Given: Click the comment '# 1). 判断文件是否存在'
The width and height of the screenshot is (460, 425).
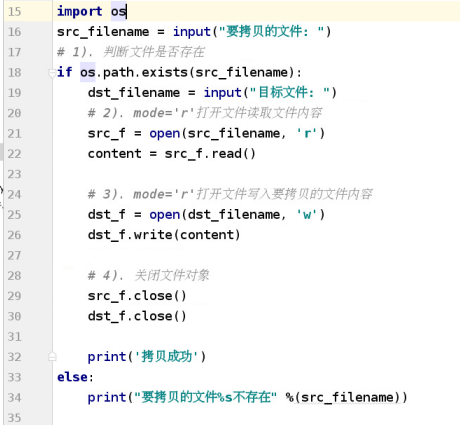Looking at the screenshot, I should click(131, 52).
